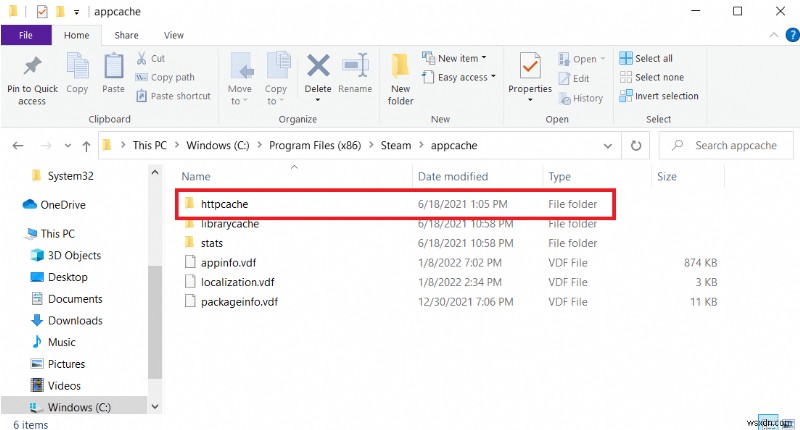Open the Copy to menu

pos(276,79)
